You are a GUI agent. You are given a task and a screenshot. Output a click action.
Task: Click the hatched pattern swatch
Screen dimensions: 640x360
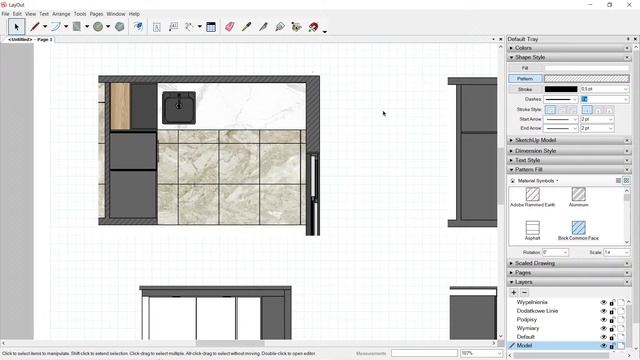[x=587, y=78]
